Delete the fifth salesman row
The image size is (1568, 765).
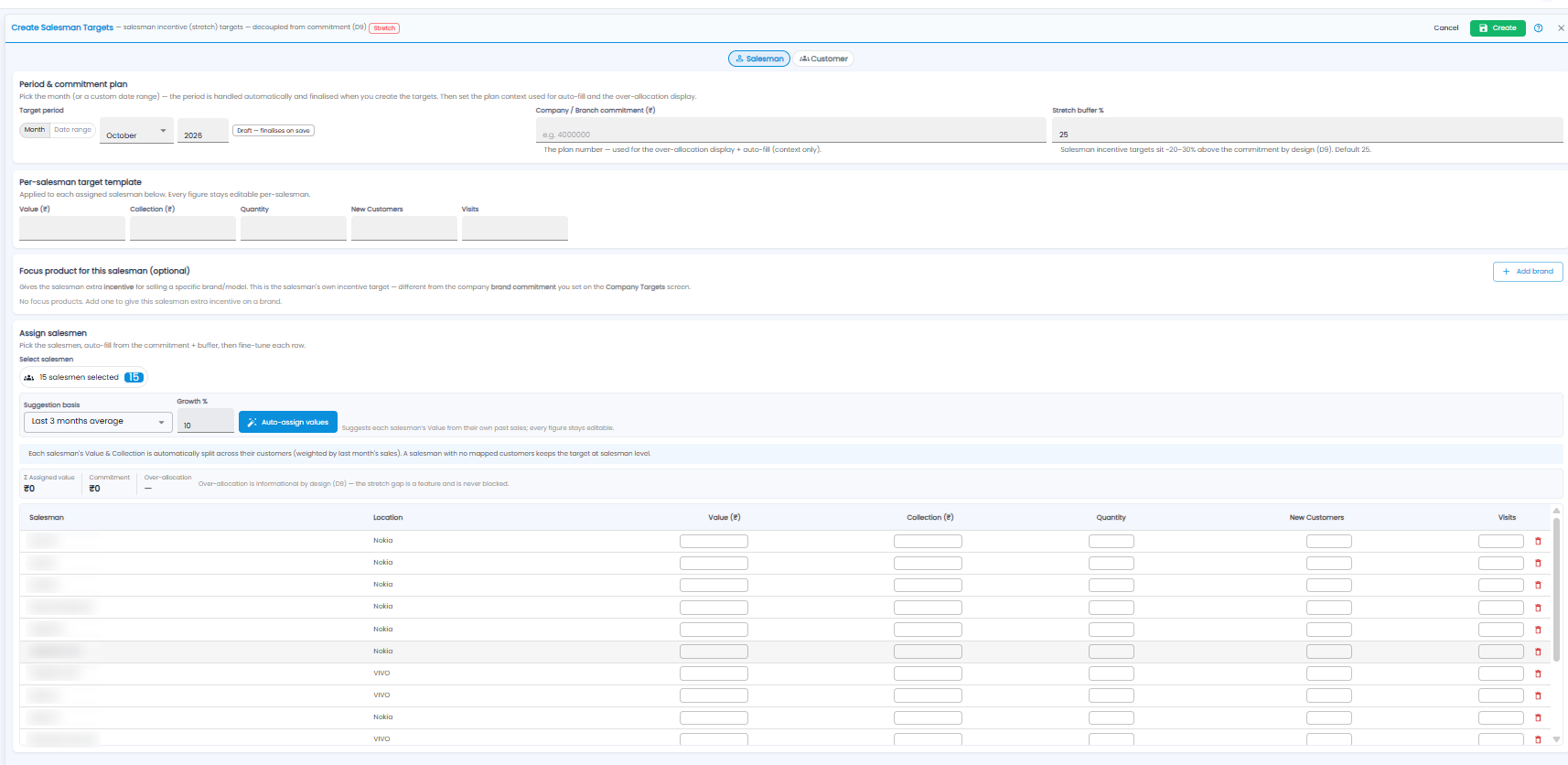tap(1538, 630)
